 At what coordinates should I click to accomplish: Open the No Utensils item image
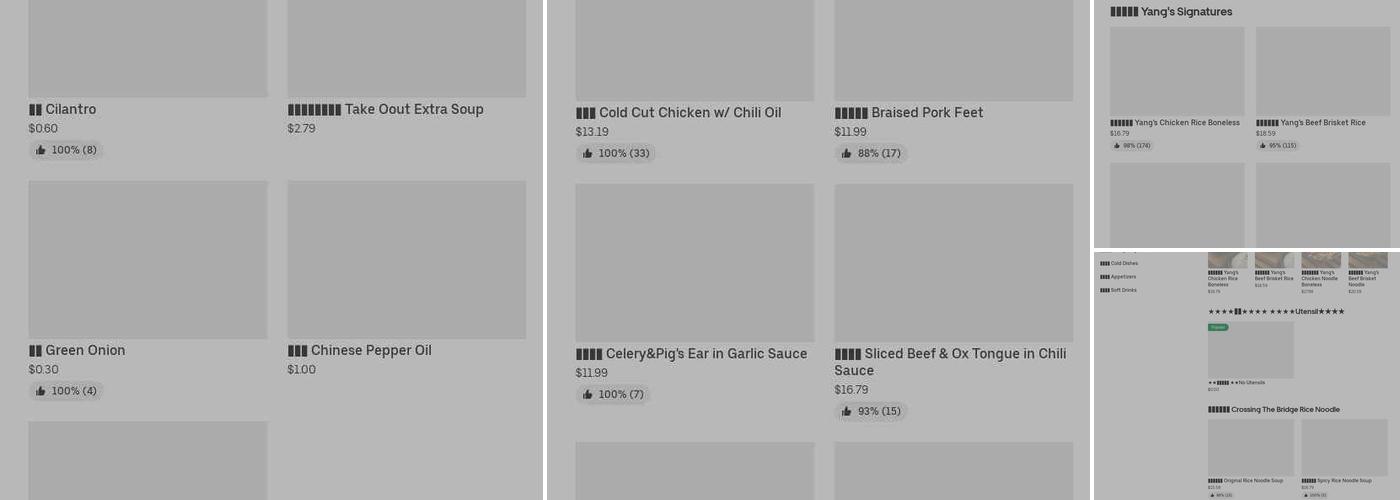coord(1250,350)
